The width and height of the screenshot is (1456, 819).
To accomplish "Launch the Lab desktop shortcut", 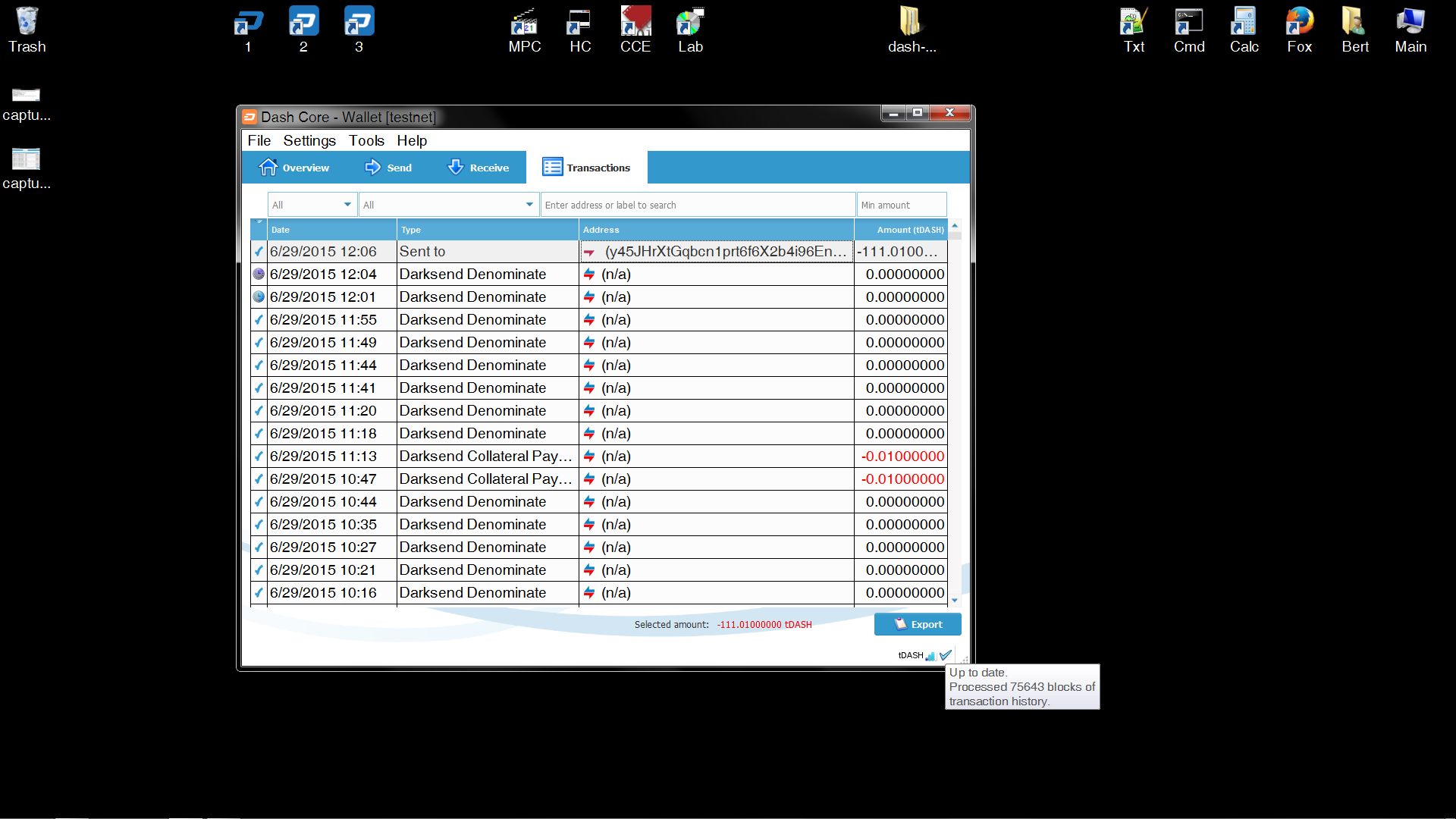I will click(691, 30).
